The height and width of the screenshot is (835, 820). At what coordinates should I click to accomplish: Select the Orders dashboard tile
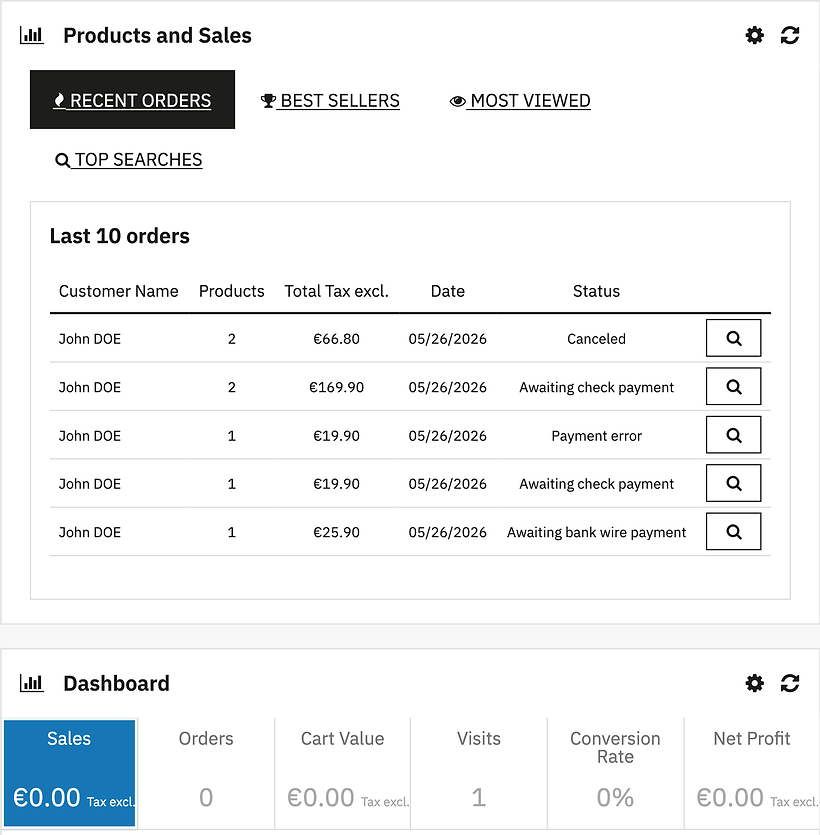click(x=206, y=773)
